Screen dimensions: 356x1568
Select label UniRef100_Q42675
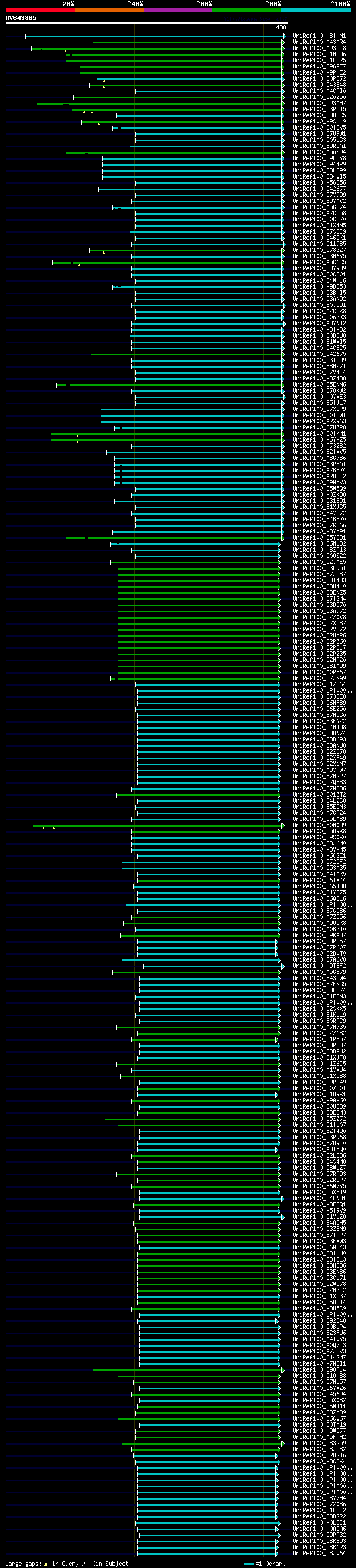(319, 354)
